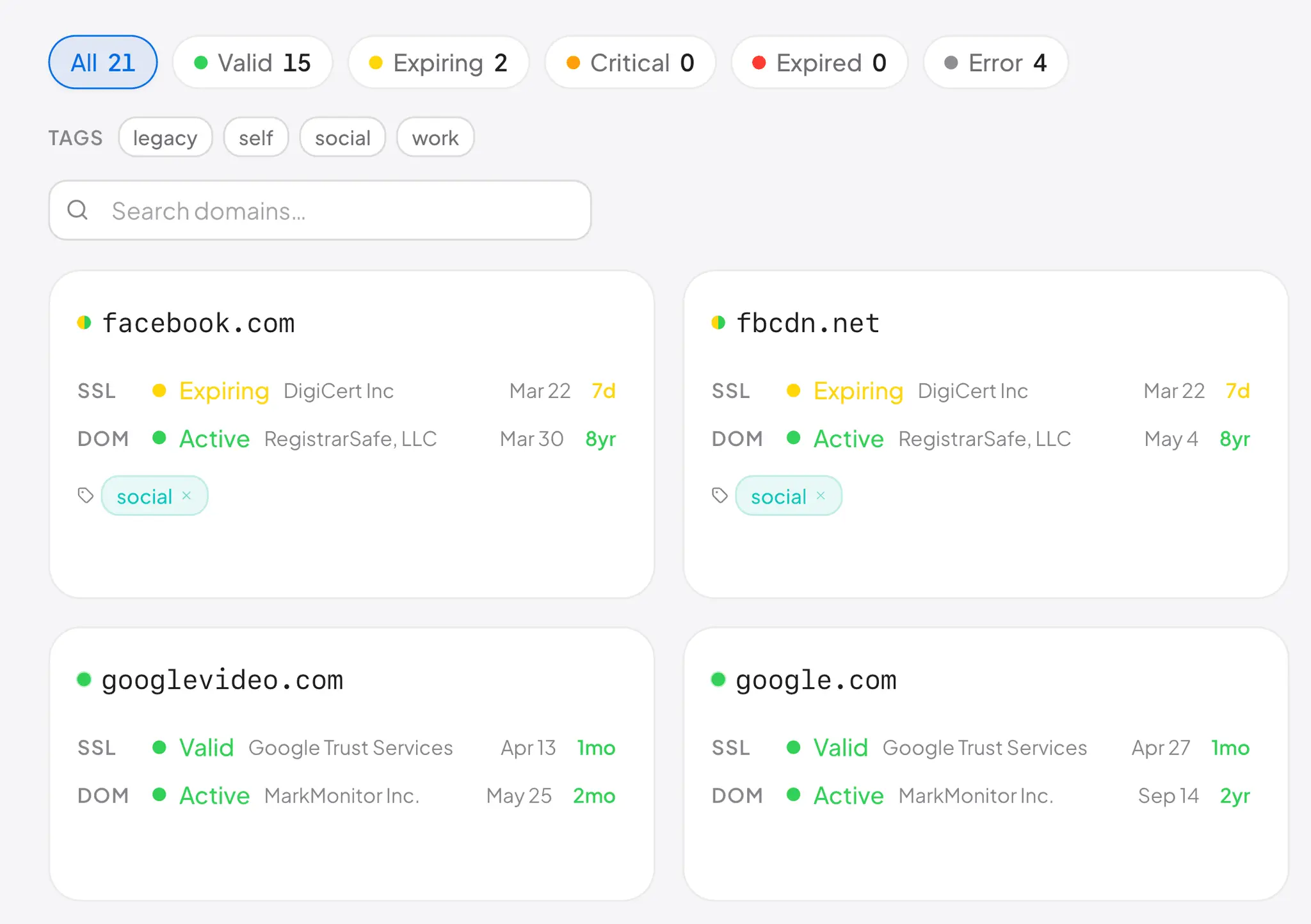Open the fbcdn.net domain title

[x=808, y=323]
